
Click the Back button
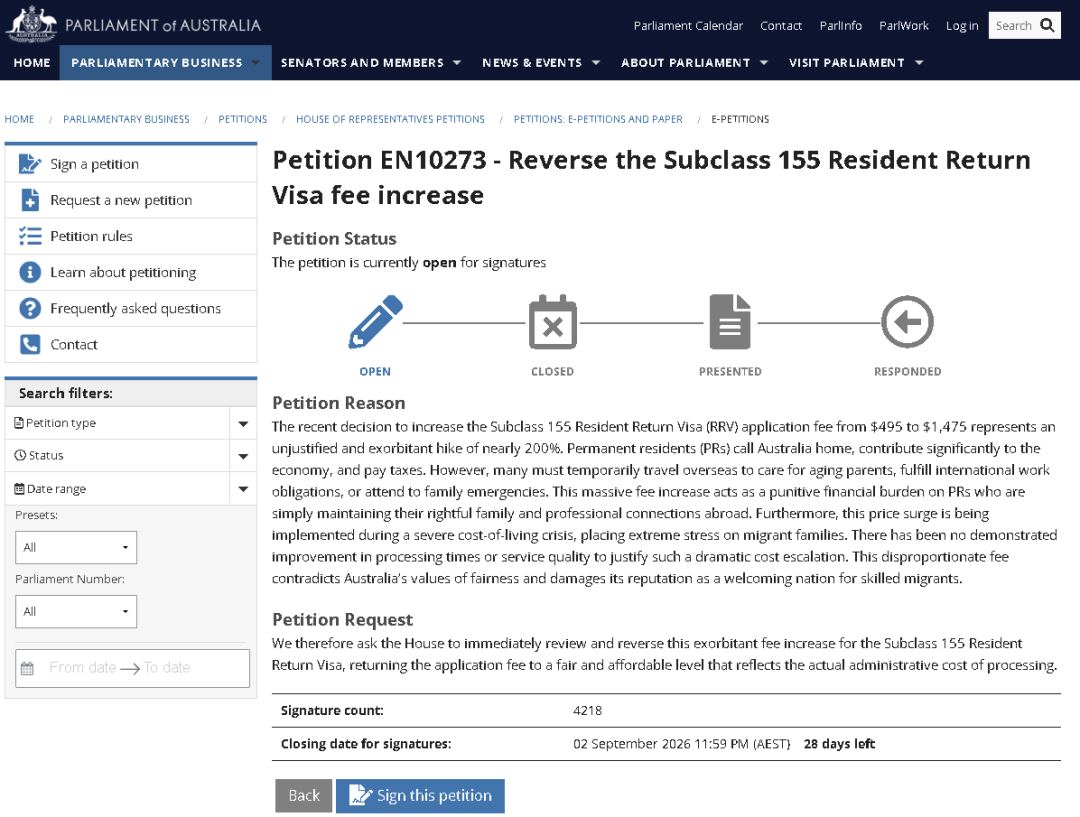(x=304, y=796)
